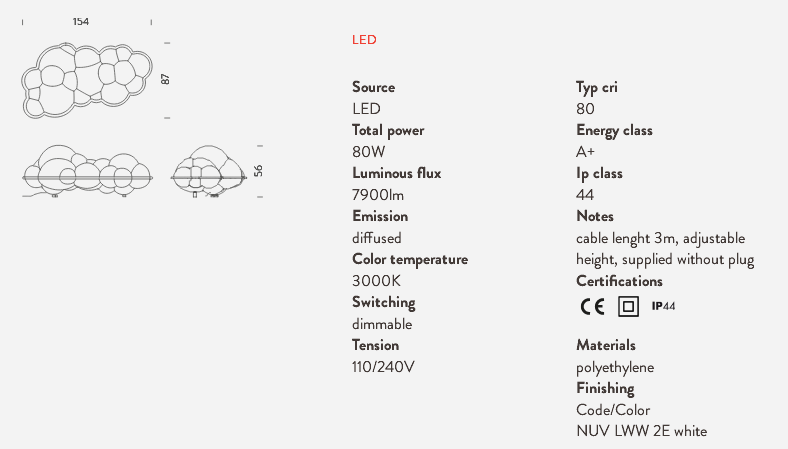The height and width of the screenshot is (449, 788).
Task: Click the Class II double-square certification icon
Action: 628,306
